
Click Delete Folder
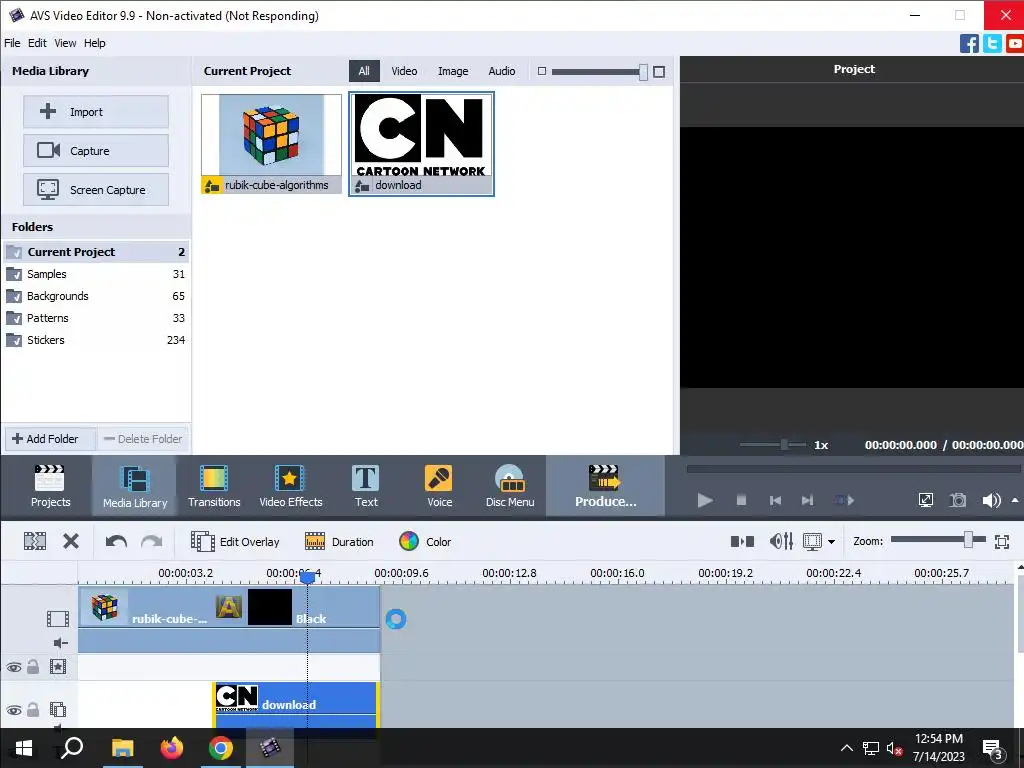click(143, 439)
